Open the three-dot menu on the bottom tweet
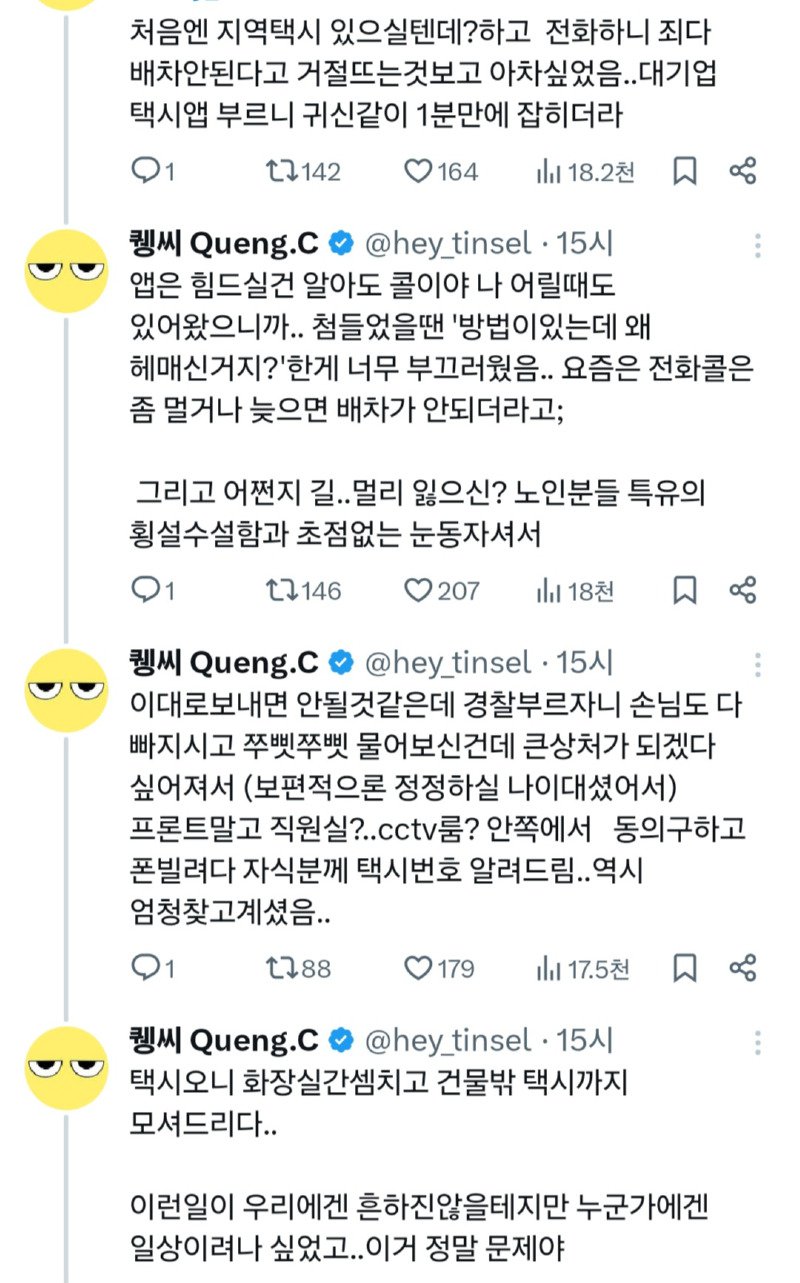This screenshot has width=800, height=1283. click(758, 1040)
